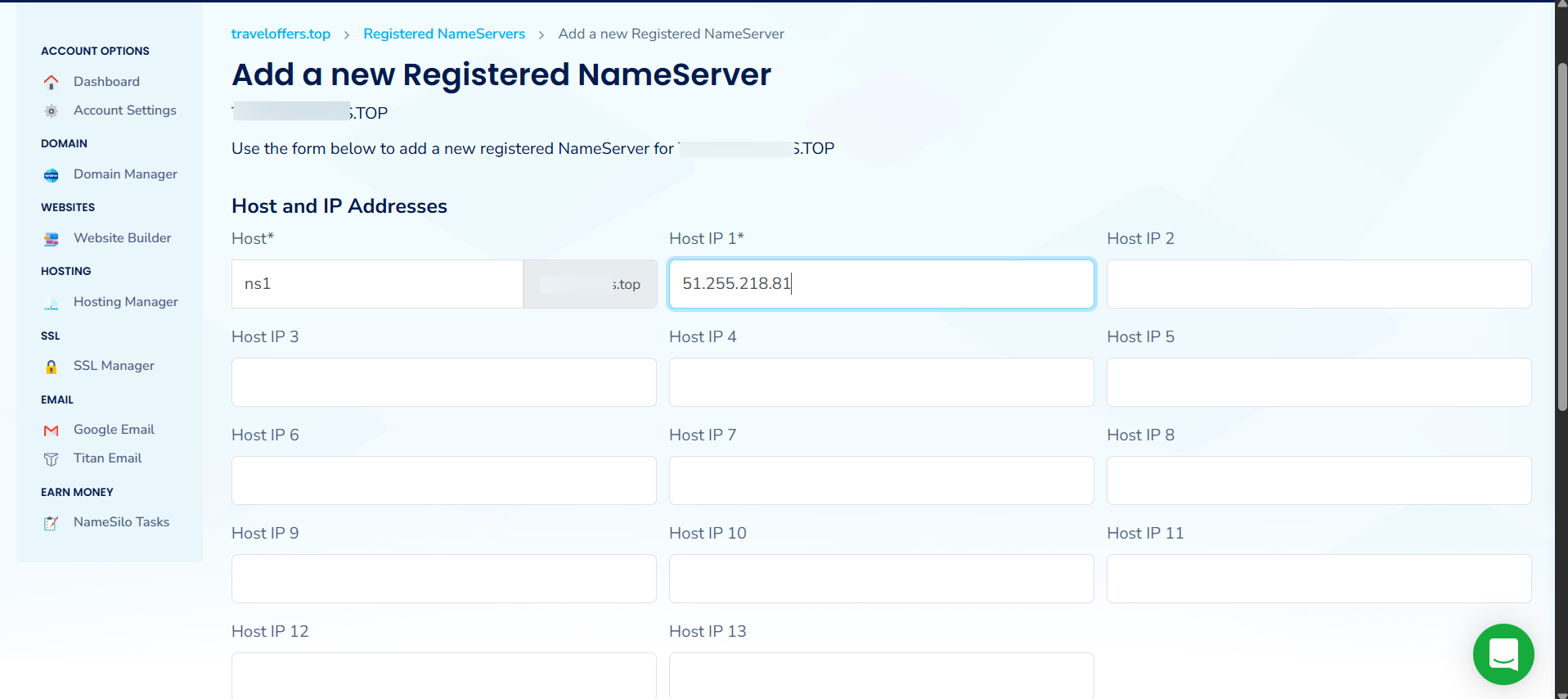The width and height of the screenshot is (1568, 699).
Task: Click the .top domain suffix box
Action: tap(590, 284)
